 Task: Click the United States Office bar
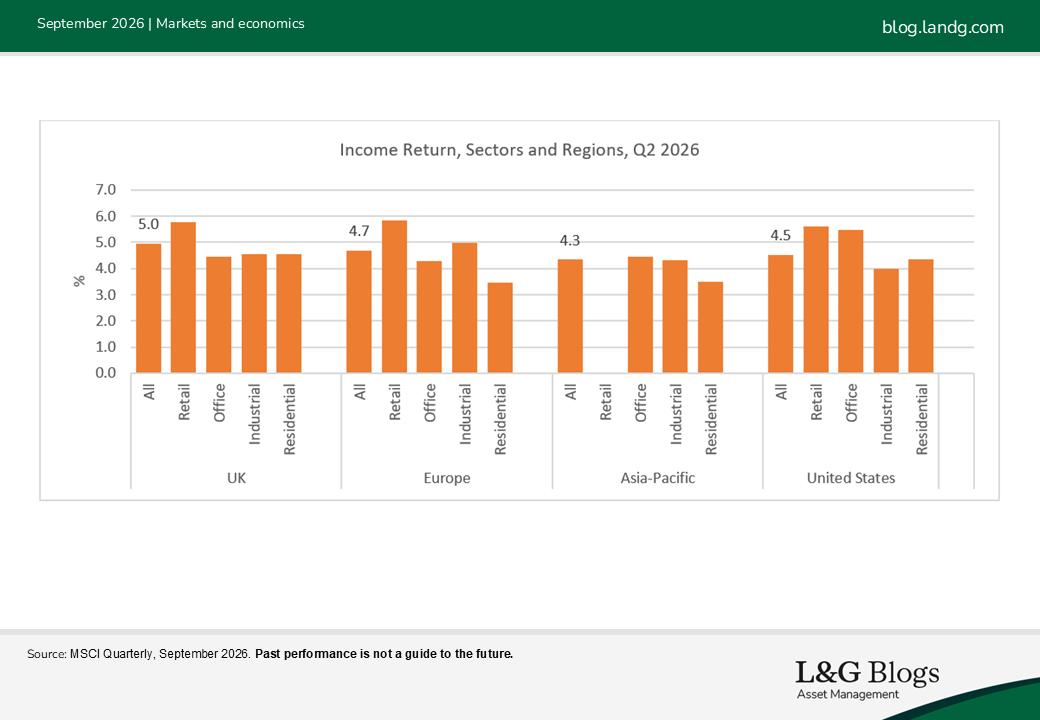tap(851, 302)
